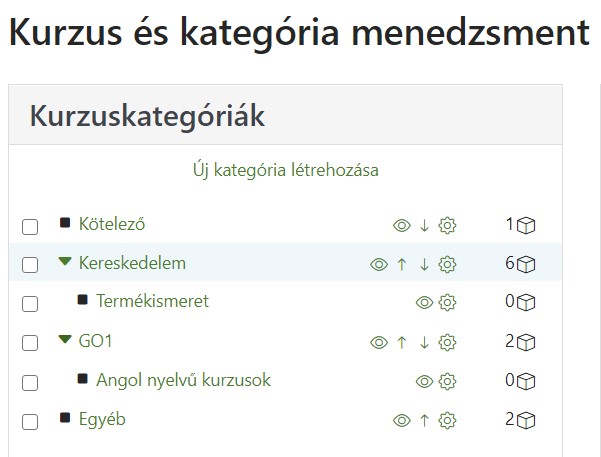Hide the Kötelező category with eye icon
The height and width of the screenshot is (457, 601).
click(x=402, y=225)
